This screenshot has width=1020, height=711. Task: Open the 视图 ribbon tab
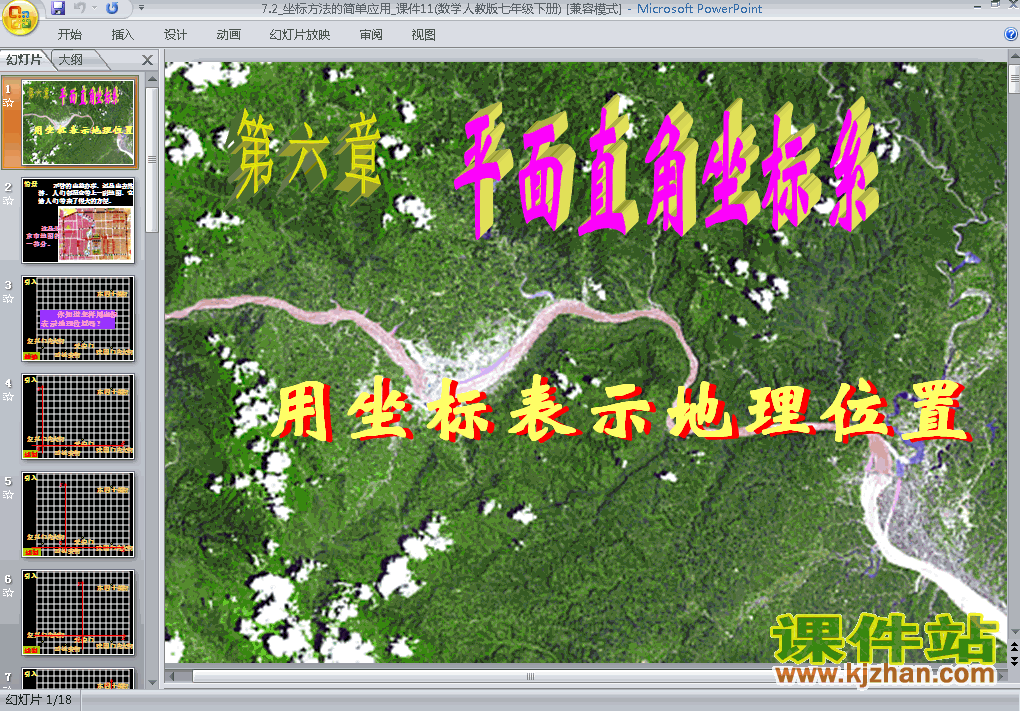point(423,34)
